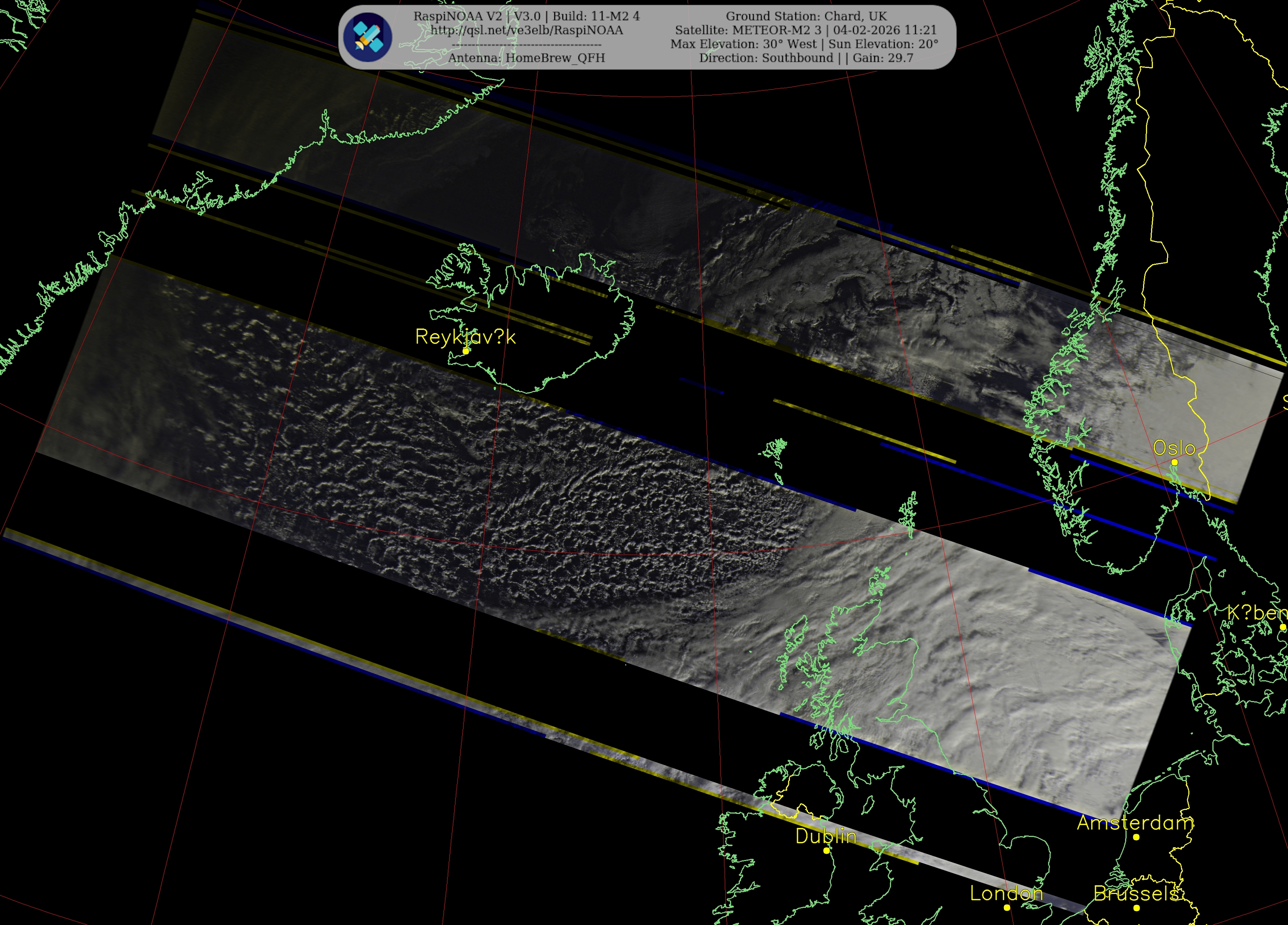Click the Reykjavik city marker dot
The image size is (1288, 925).
[466, 351]
